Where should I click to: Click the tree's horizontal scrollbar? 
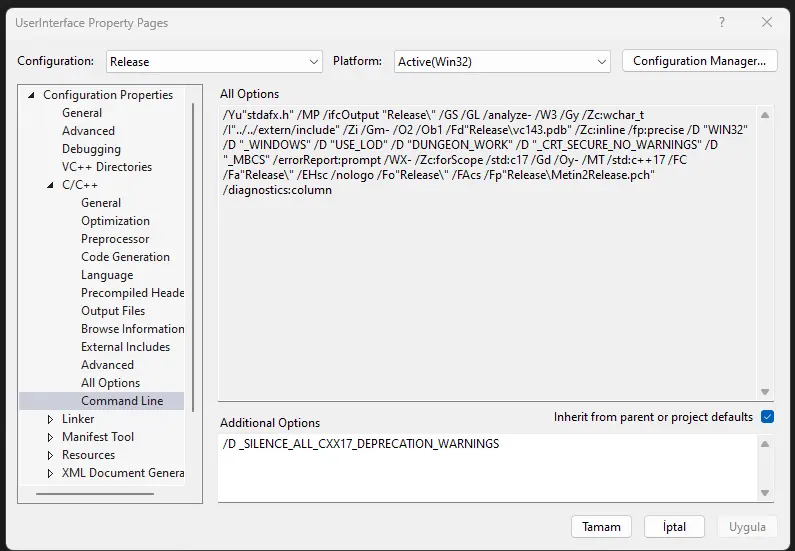pos(95,494)
